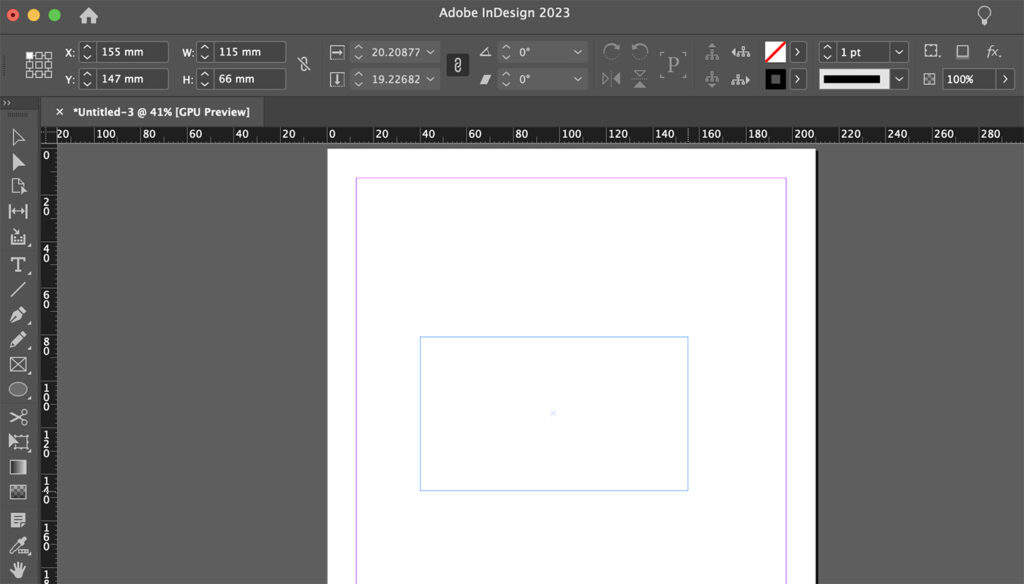
Task: Select the Gradient Swatch tool
Action: click(18, 467)
